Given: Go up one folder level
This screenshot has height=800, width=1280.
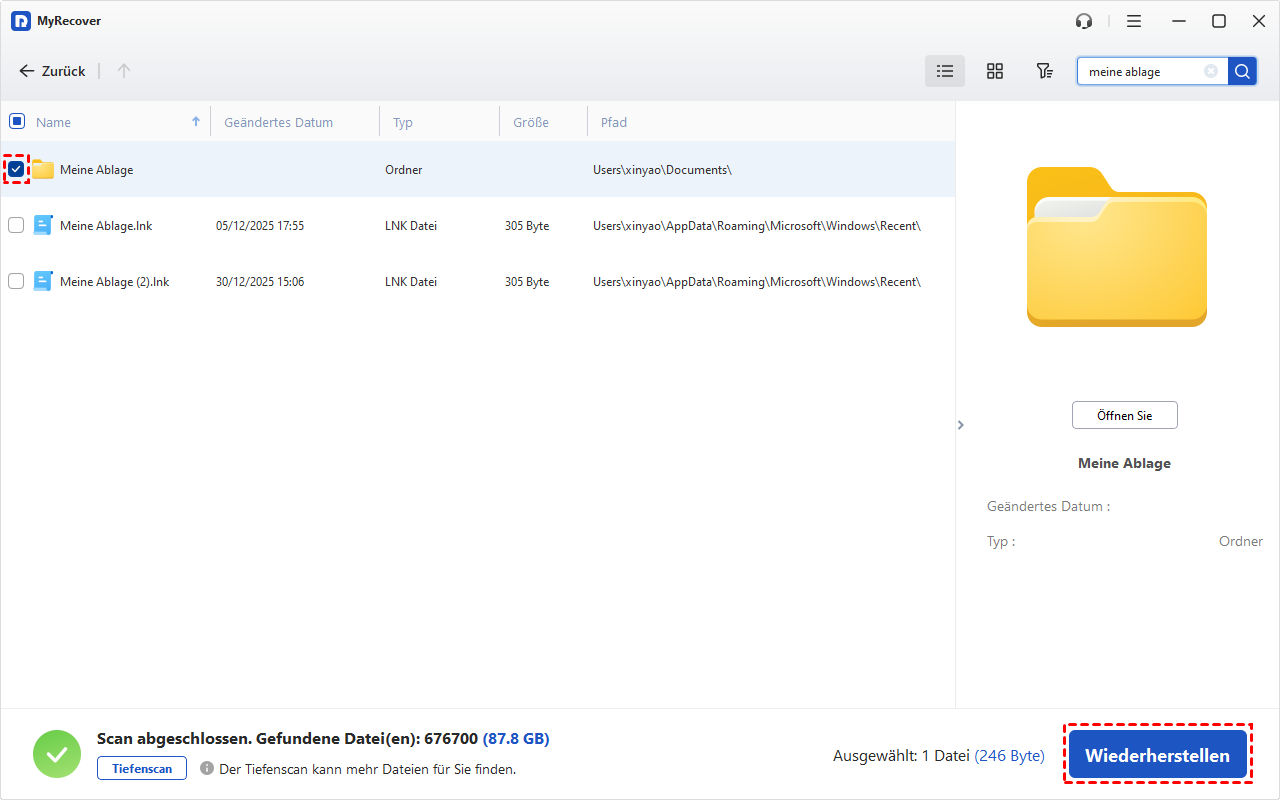Looking at the screenshot, I should tap(124, 71).
